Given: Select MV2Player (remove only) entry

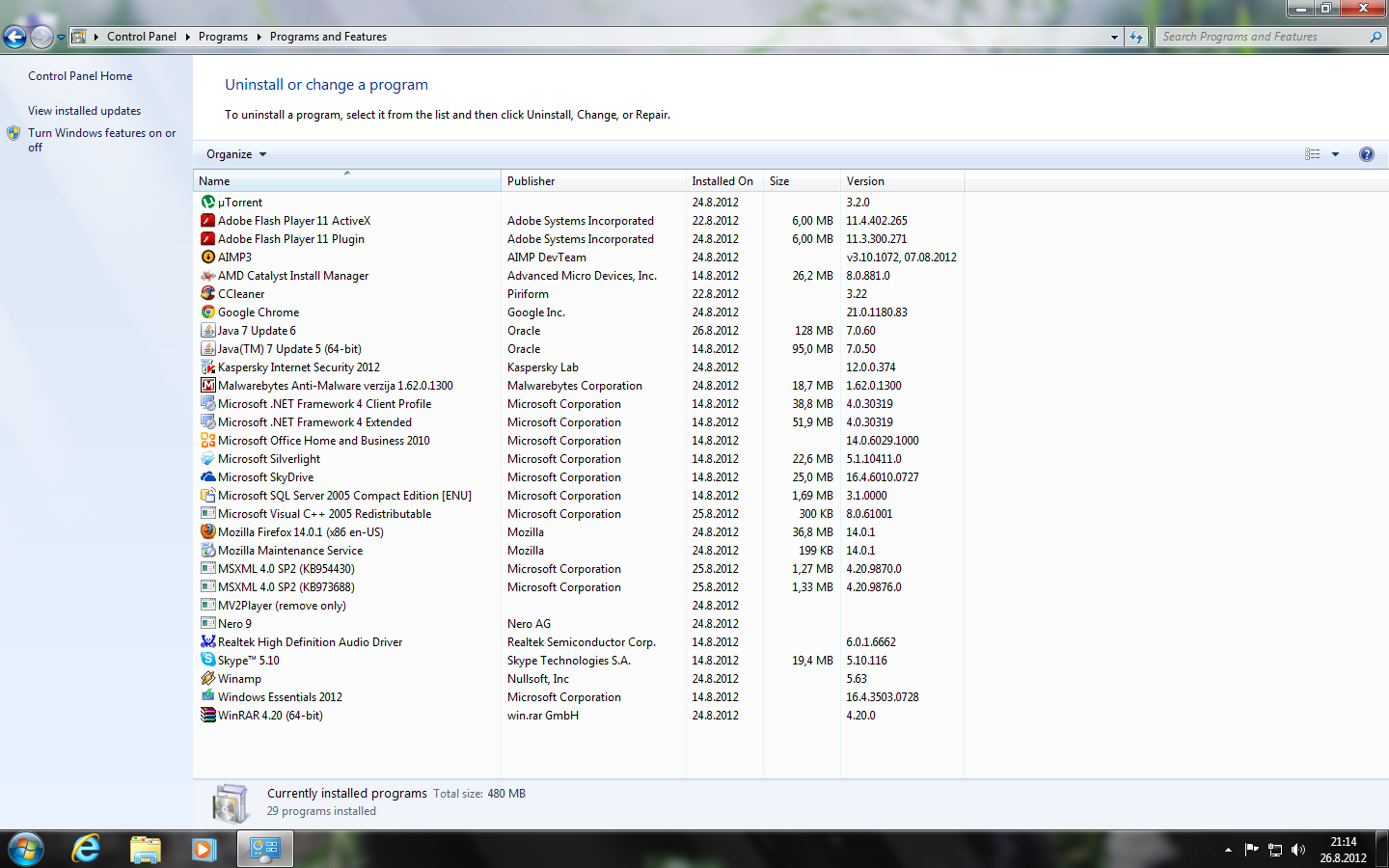Looking at the screenshot, I should pos(579,606).
